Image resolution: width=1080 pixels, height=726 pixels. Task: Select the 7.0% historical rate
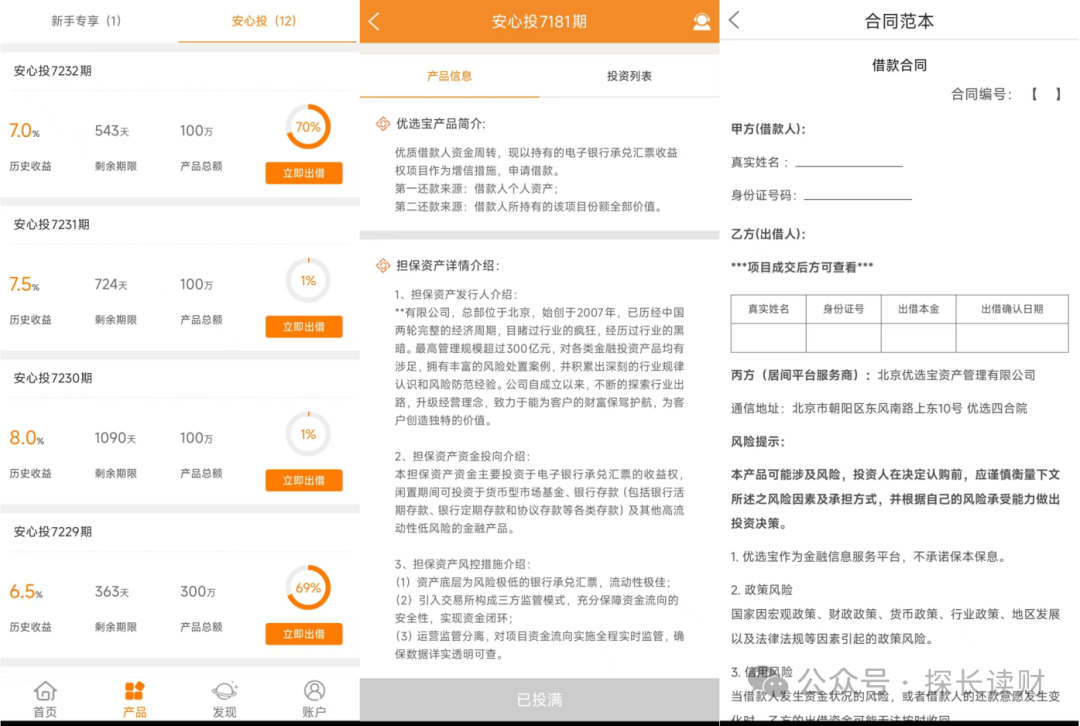[24, 130]
